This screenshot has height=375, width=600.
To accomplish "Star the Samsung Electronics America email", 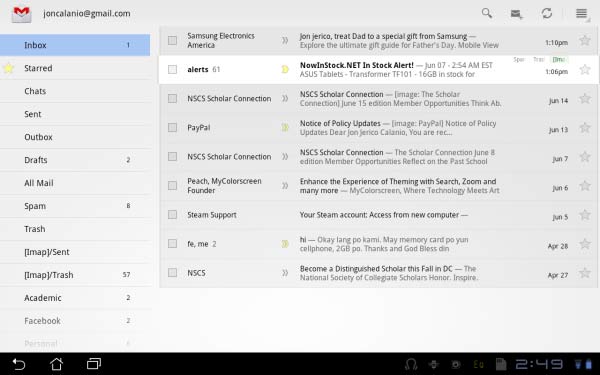I will pyautogui.click(x=585, y=40).
